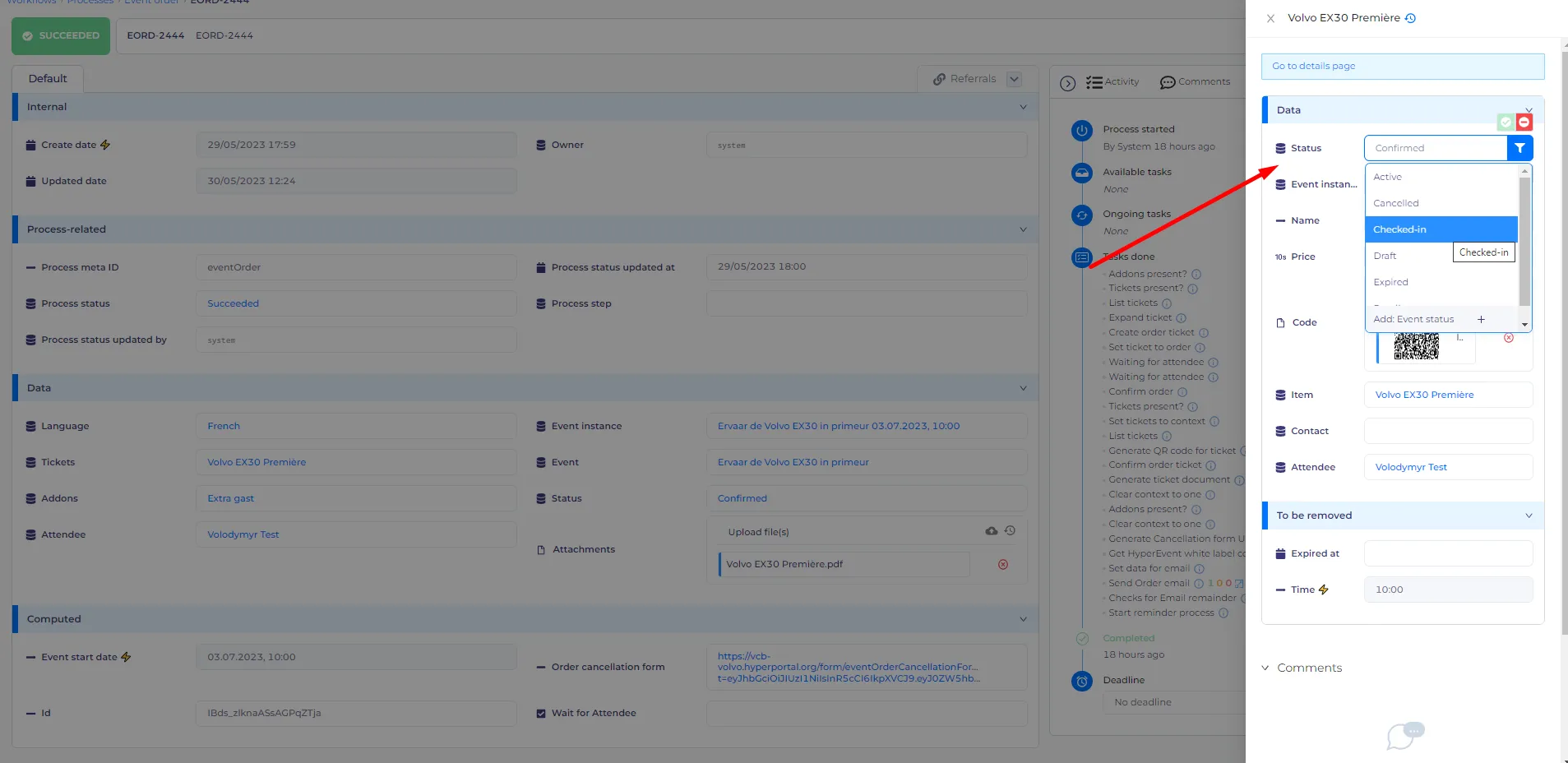
Task: Click the Tasks done list icon
Action: pos(1082,258)
